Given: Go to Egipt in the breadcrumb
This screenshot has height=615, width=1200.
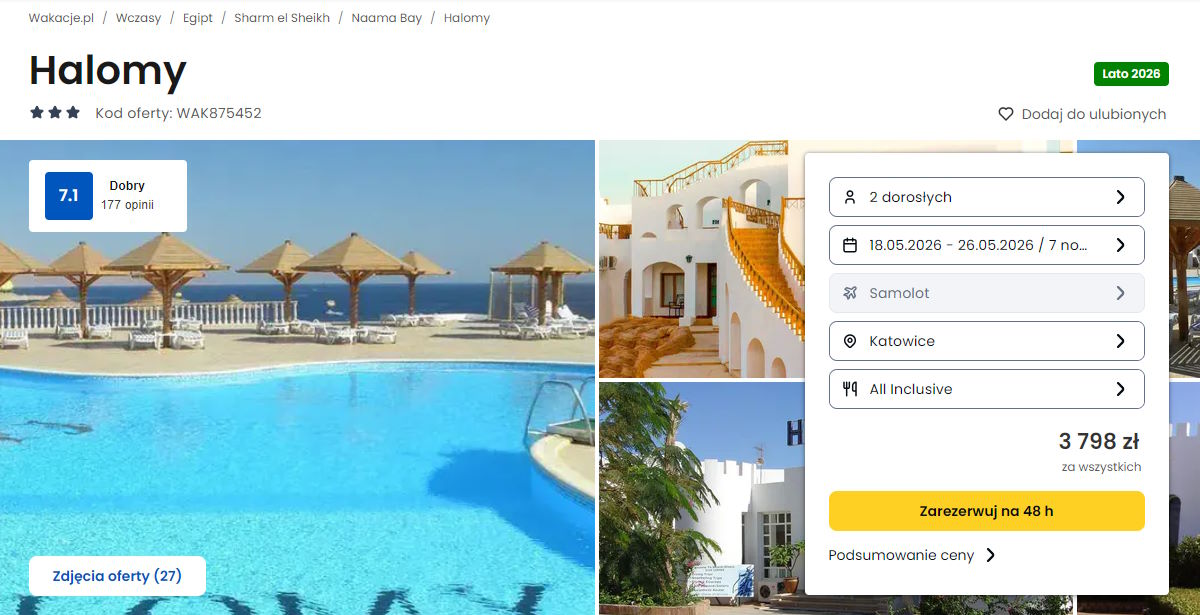Looking at the screenshot, I should click(198, 18).
